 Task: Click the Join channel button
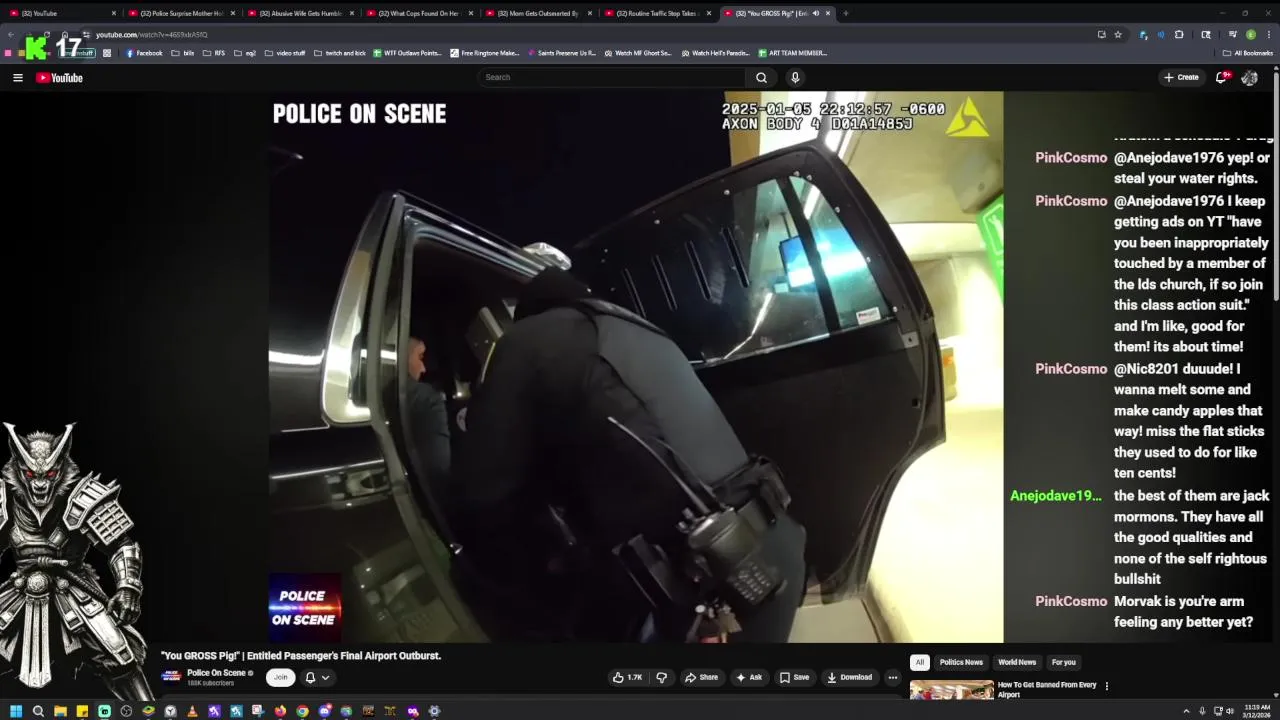tap(281, 677)
